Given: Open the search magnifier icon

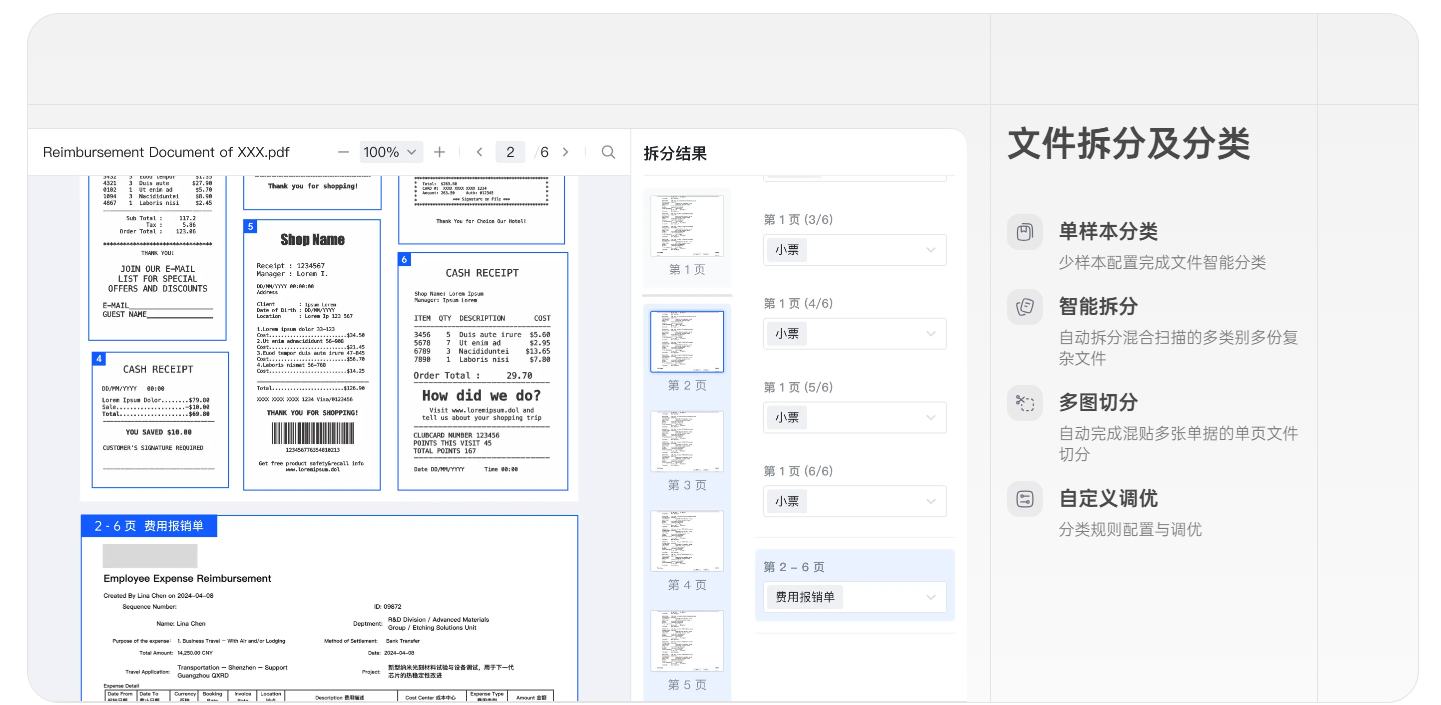Looking at the screenshot, I should (x=608, y=151).
